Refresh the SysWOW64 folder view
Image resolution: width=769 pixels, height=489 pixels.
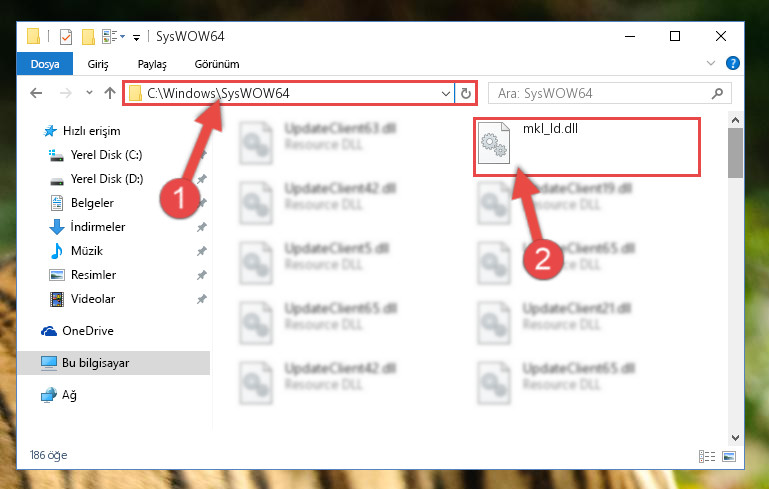click(x=466, y=93)
